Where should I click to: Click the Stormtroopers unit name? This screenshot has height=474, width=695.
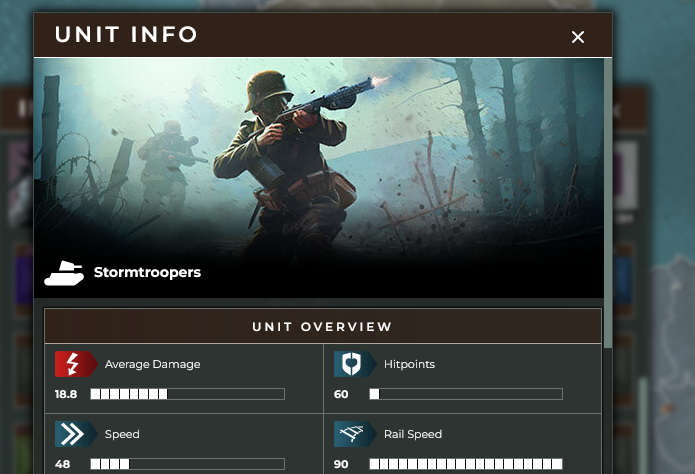tap(147, 272)
